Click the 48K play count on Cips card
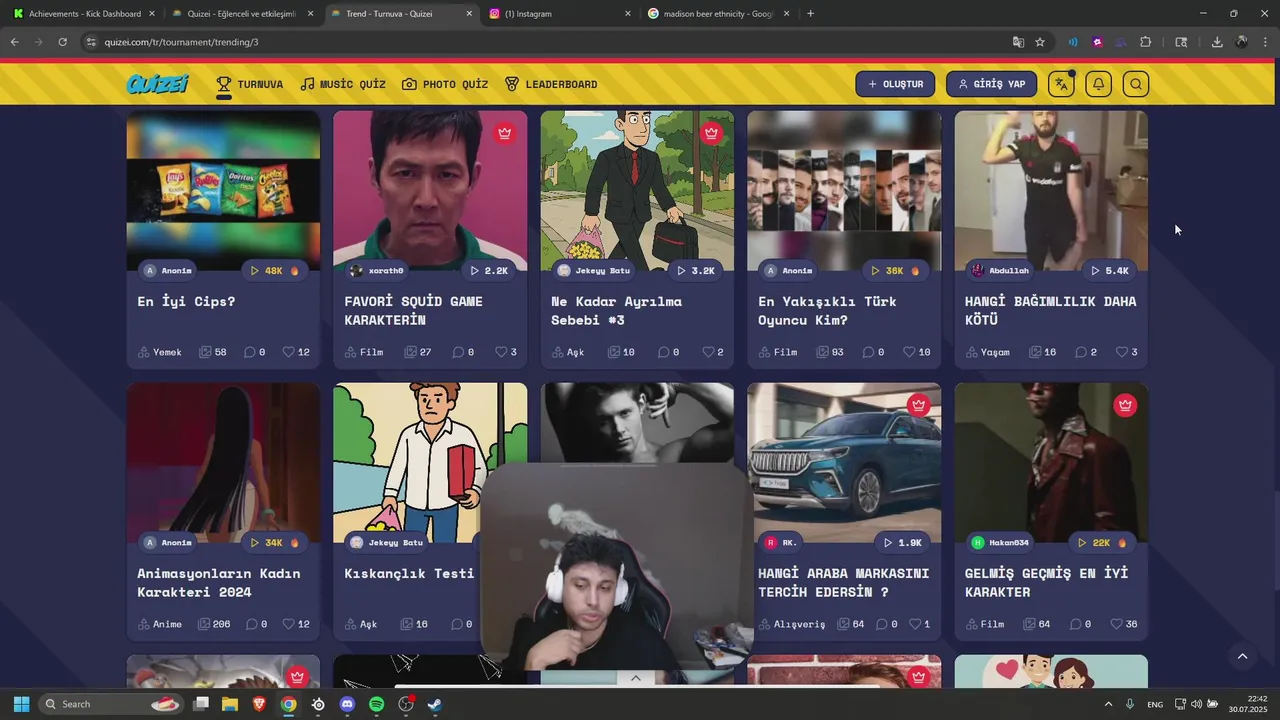Viewport: 1280px width, 720px height. pyautogui.click(x=275, y=271)
